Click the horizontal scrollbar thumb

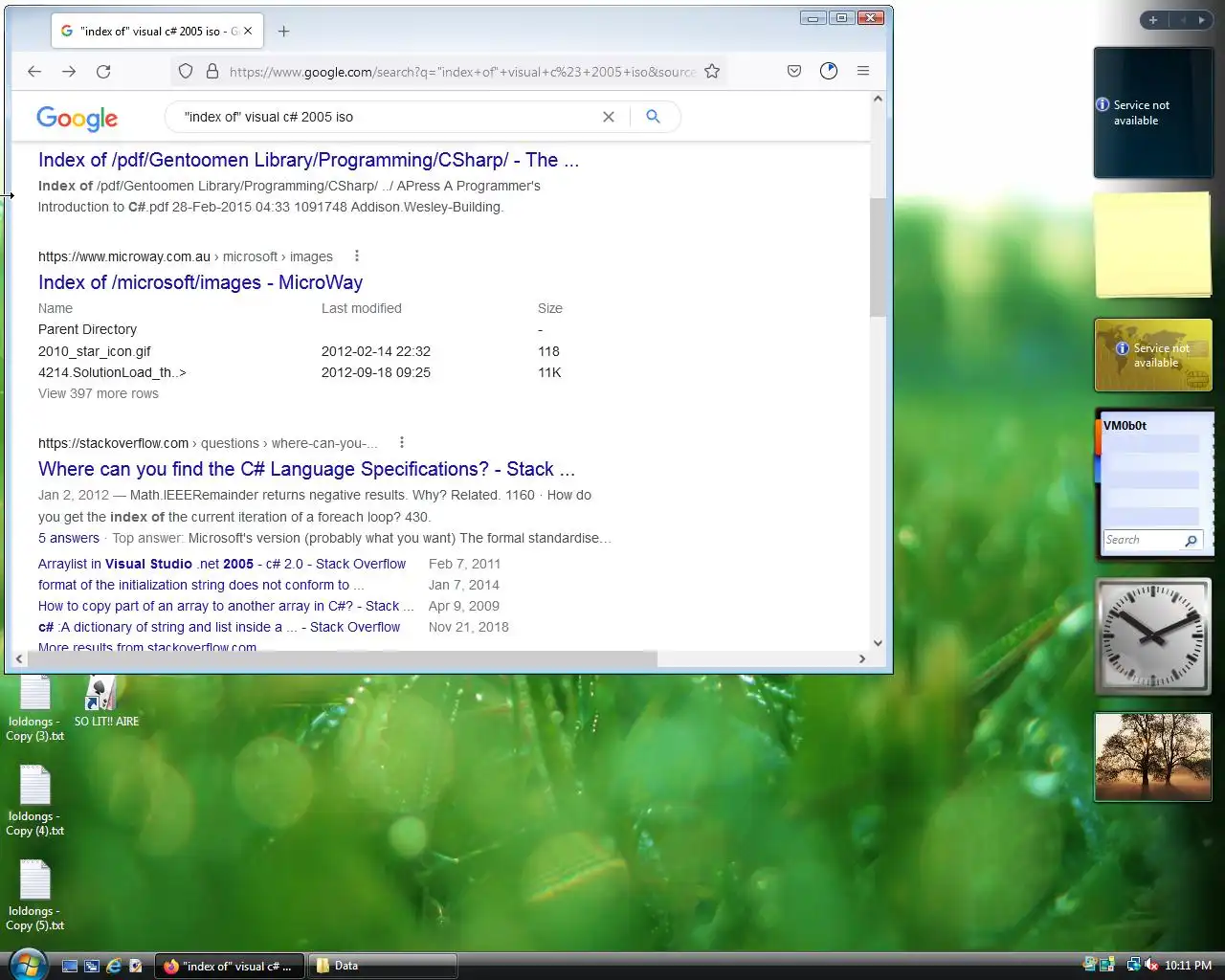pyautogui.click(x=343, y=658)
